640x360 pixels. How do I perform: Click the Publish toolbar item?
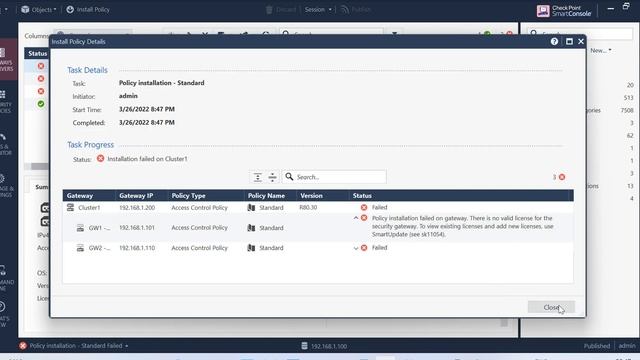pyautogui.click(x=356, y=9)
